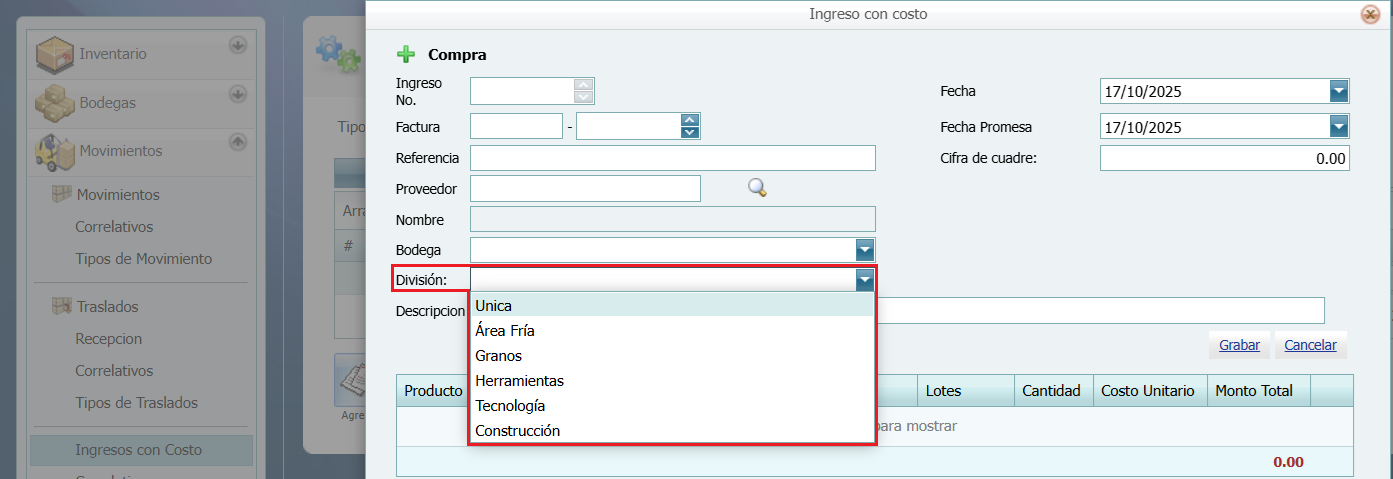Close the Ingreso con costo dialog

point(1370,14)
